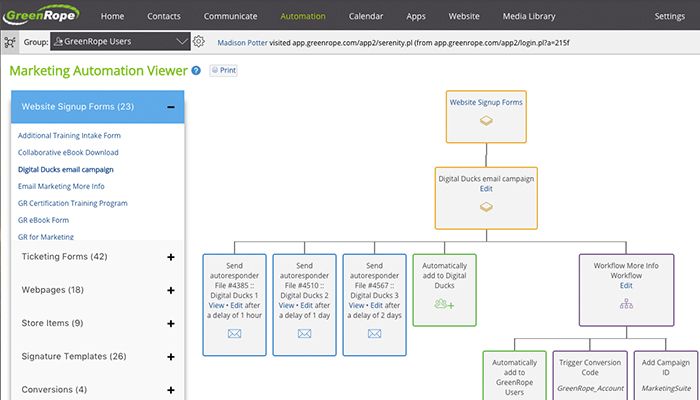
Task: Select GR eBook Form
Action: (x=43, y=220)
